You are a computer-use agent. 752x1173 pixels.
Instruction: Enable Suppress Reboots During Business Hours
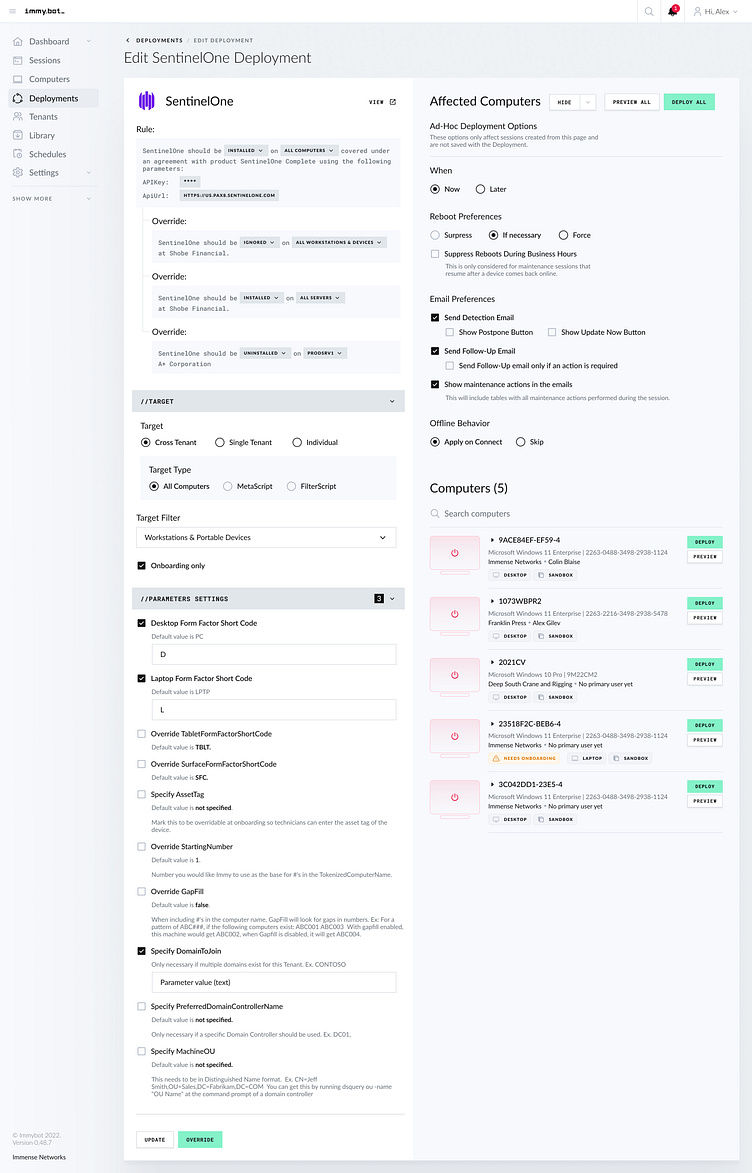pos(435,254)
